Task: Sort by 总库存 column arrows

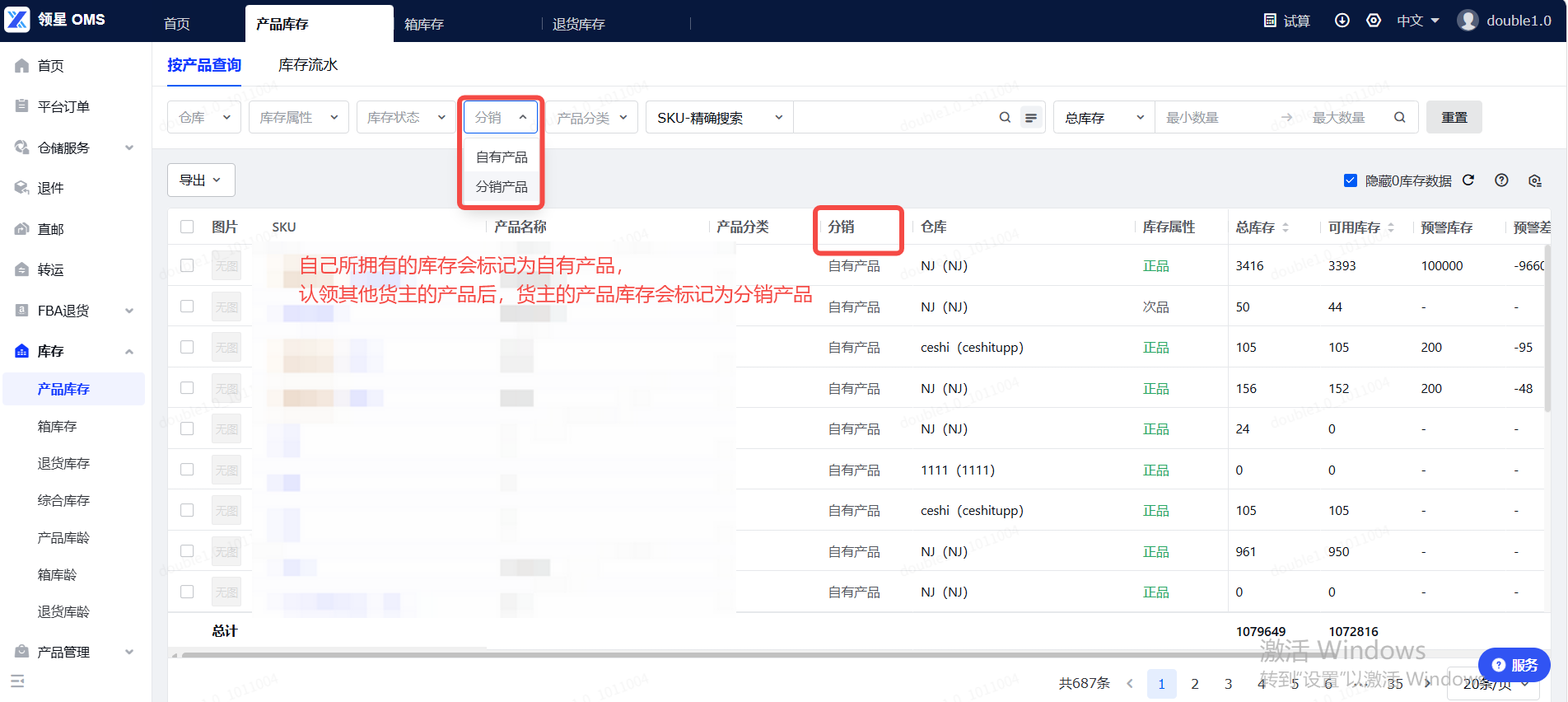Action: 1285,227
